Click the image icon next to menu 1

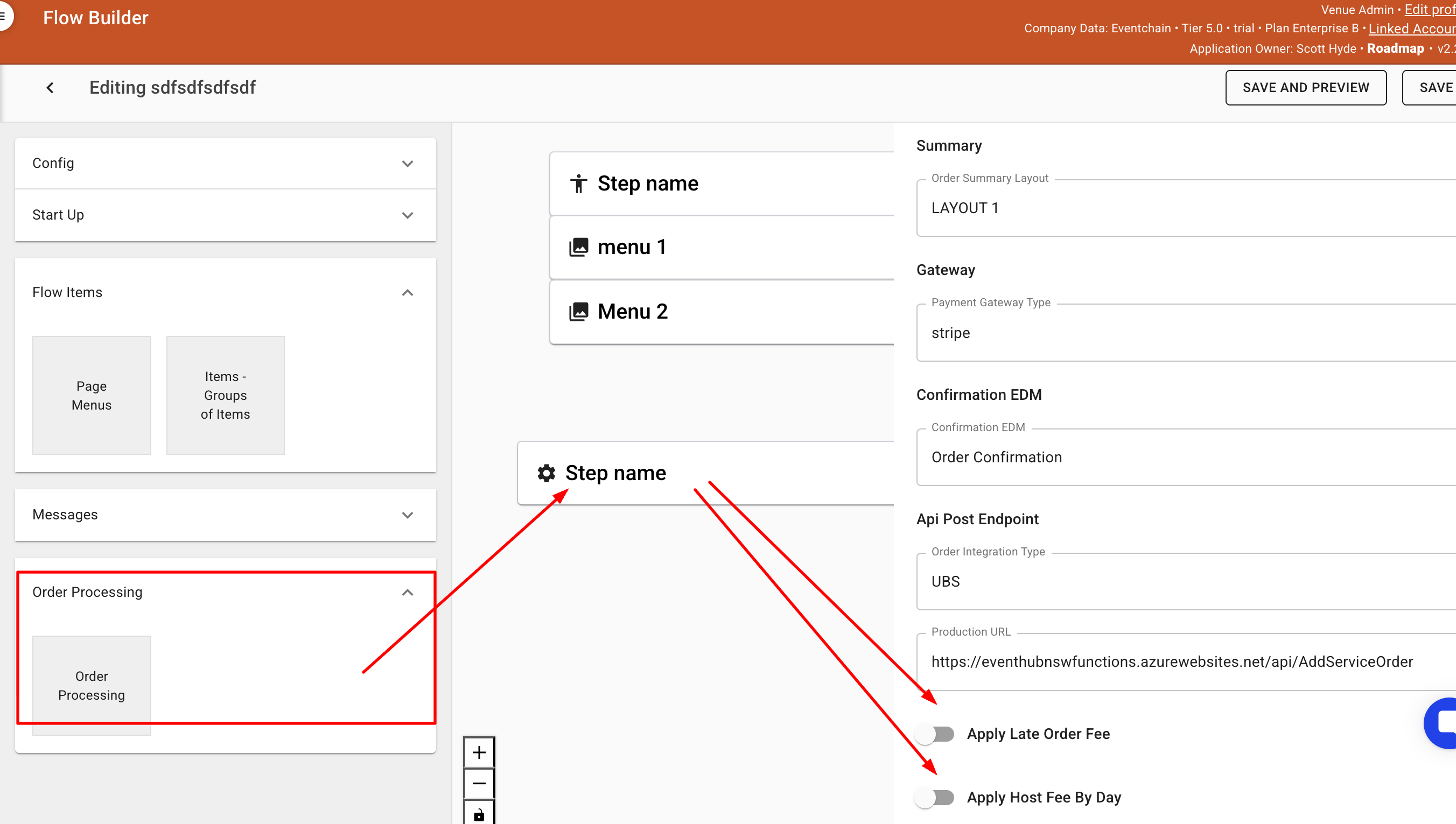[x=578, y=248]
